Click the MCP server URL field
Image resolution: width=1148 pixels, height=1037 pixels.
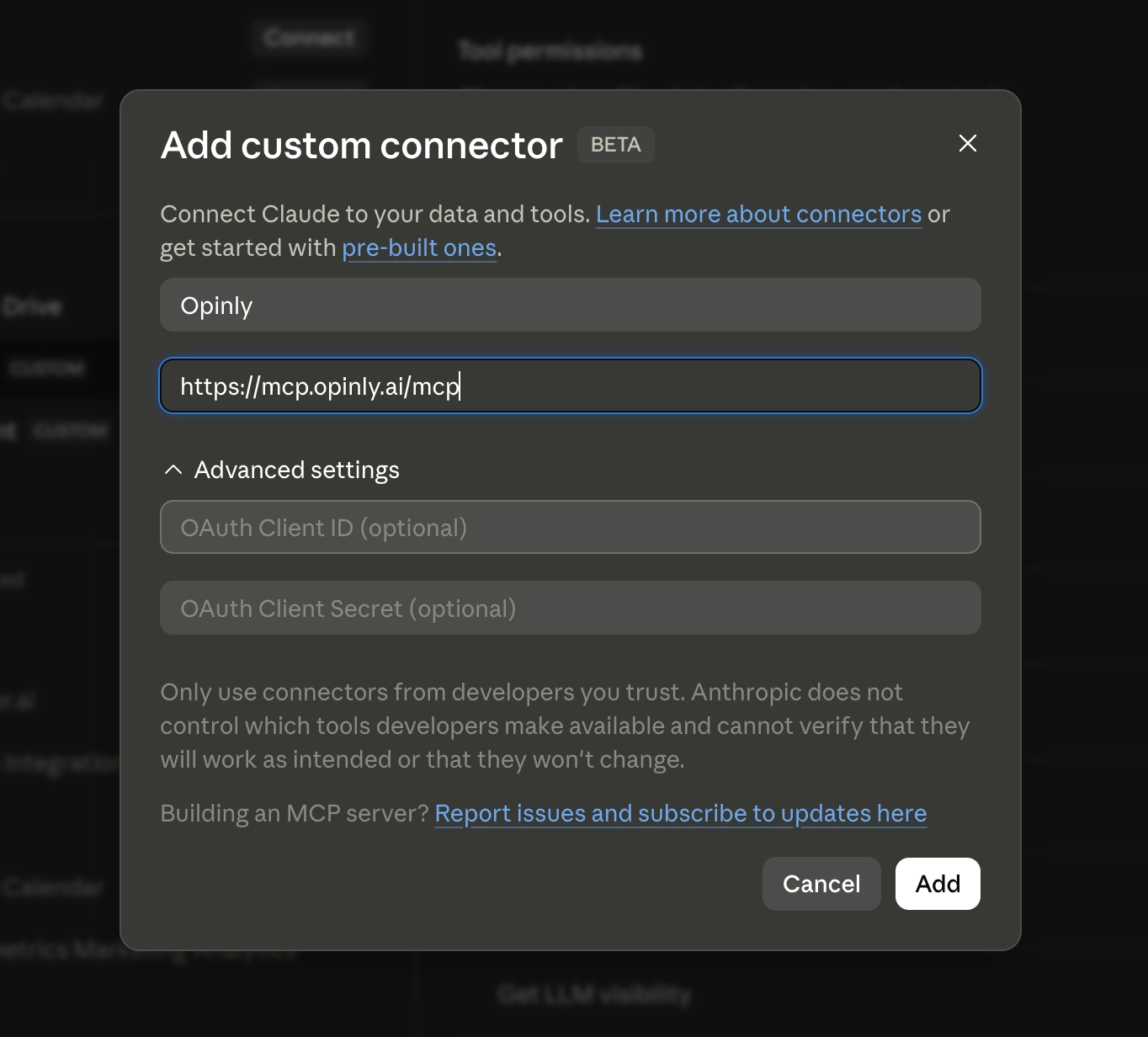pos(571,386)
